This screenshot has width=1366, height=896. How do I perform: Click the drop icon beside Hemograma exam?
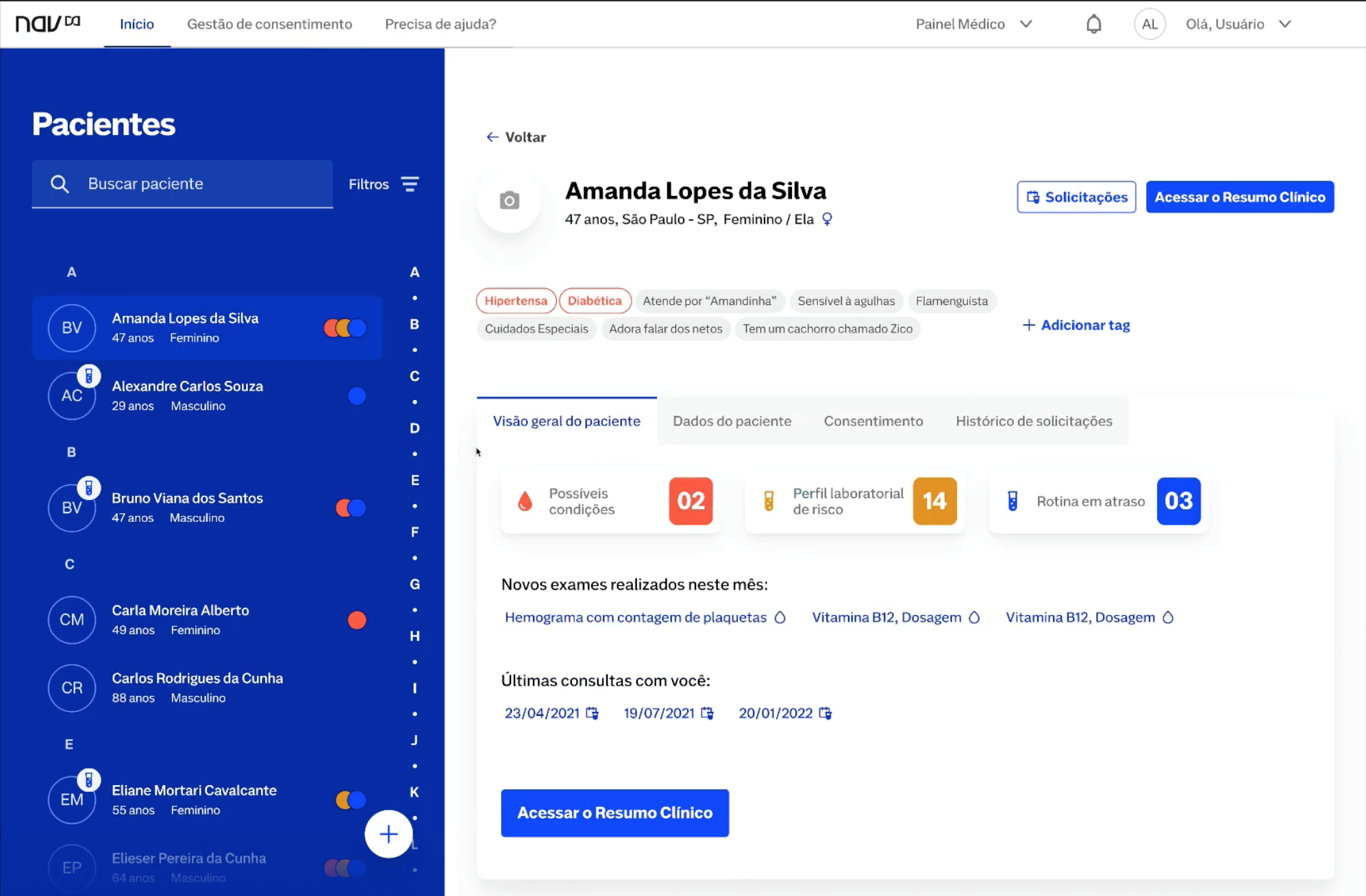tap(780, 617)
